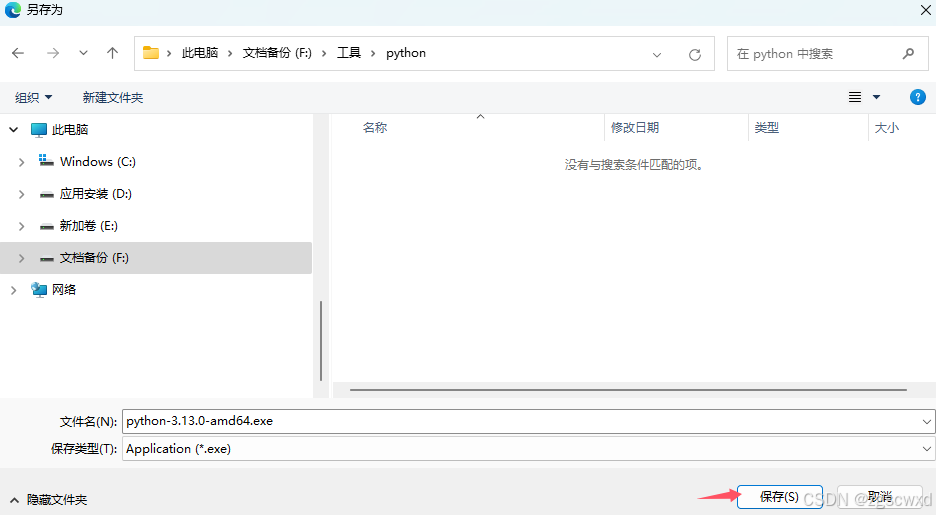Click the folder icon in the address bar
The image size is (936, 515).
tap(150, 53)
